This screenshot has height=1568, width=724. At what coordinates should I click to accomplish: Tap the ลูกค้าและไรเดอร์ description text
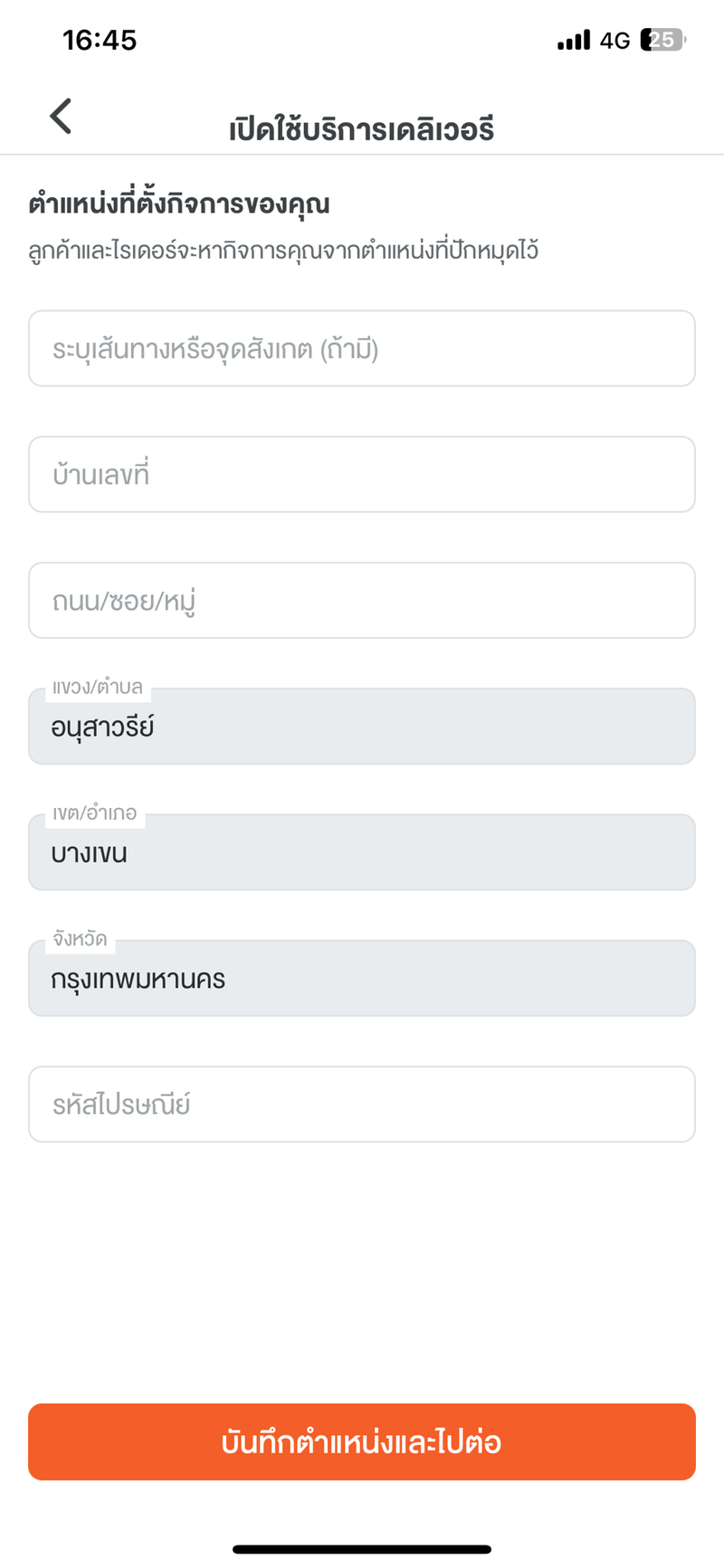[283, 251]
